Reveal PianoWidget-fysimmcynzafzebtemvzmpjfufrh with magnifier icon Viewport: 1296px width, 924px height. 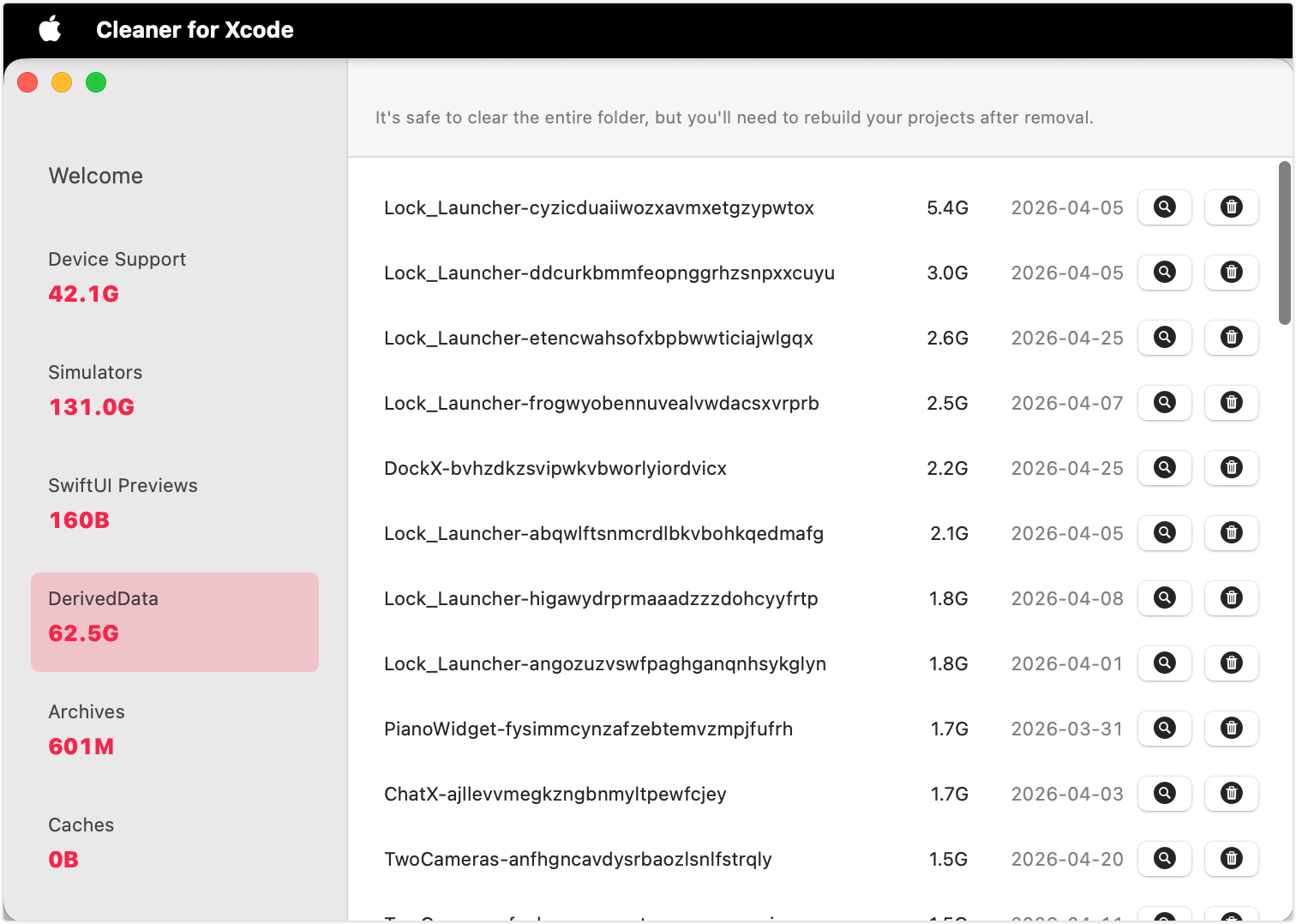coord(1165,729)
